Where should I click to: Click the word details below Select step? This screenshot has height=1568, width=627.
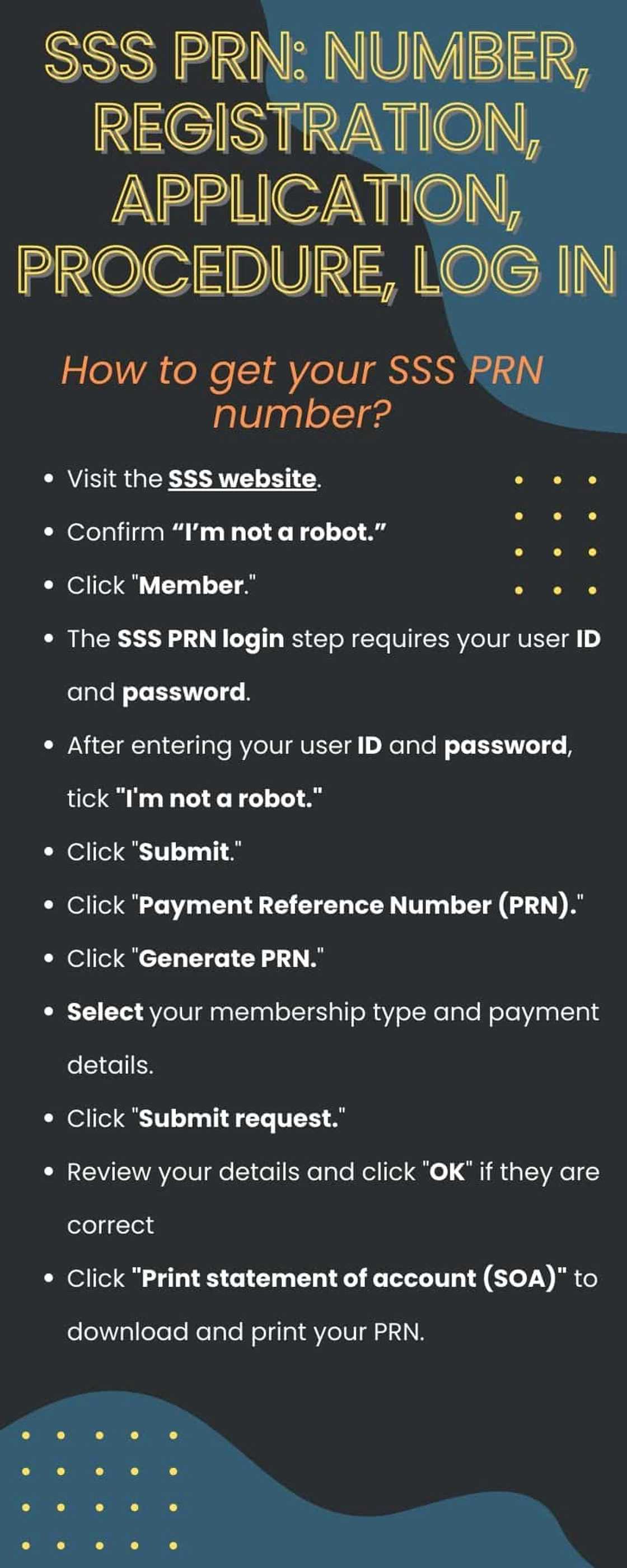[110, 1065]
